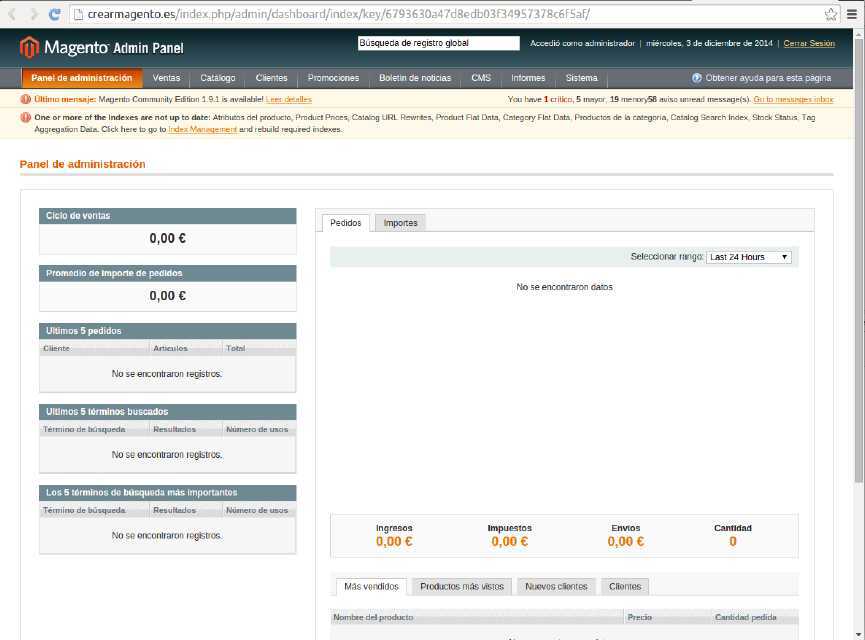Click Leer detalles about Magento 1.9.1
The image size is (865, 640).
coord(285,99)
